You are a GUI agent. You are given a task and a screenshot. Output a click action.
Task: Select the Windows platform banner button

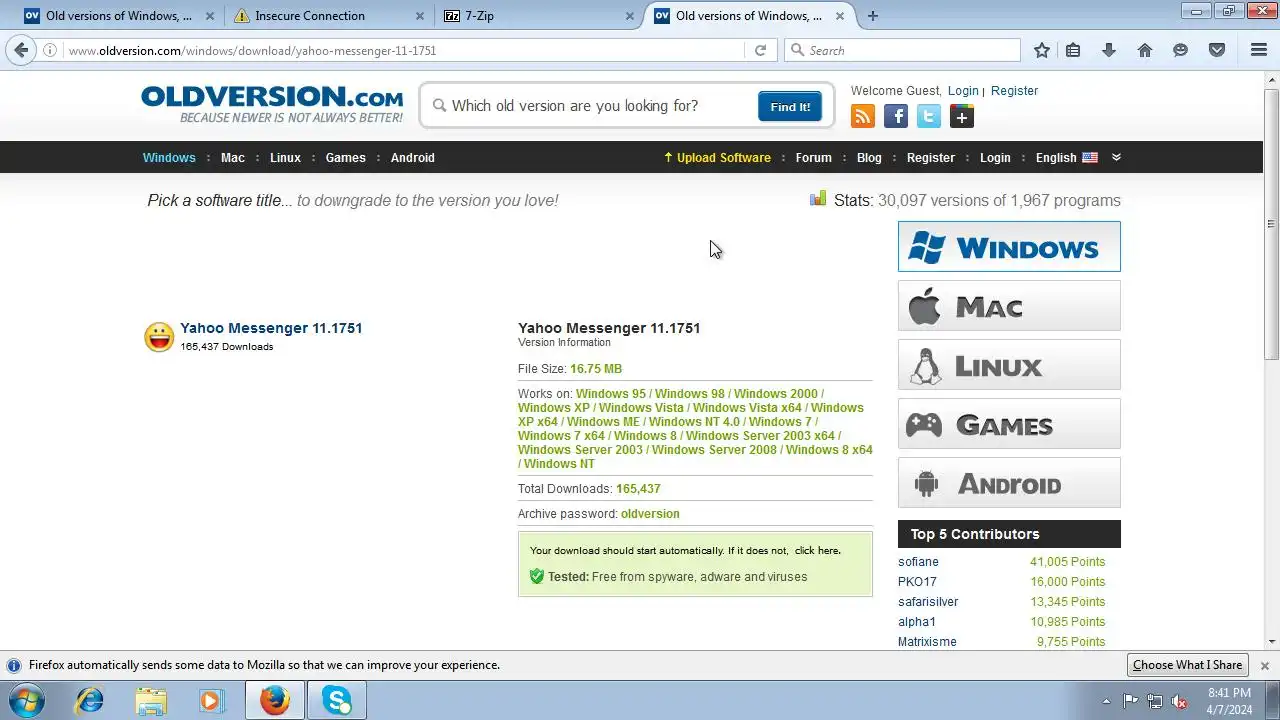point(1009,246)
